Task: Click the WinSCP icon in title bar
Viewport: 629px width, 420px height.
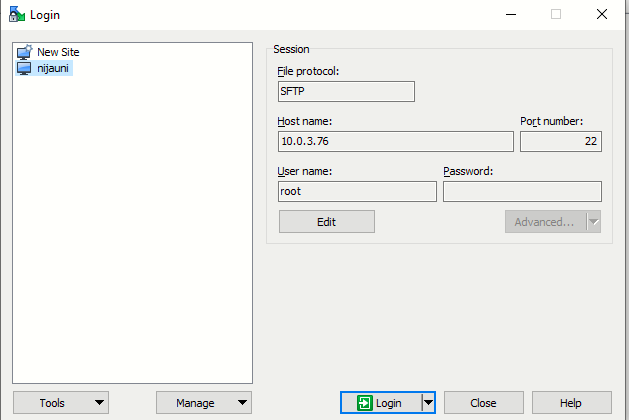Action: click(16, 15)
